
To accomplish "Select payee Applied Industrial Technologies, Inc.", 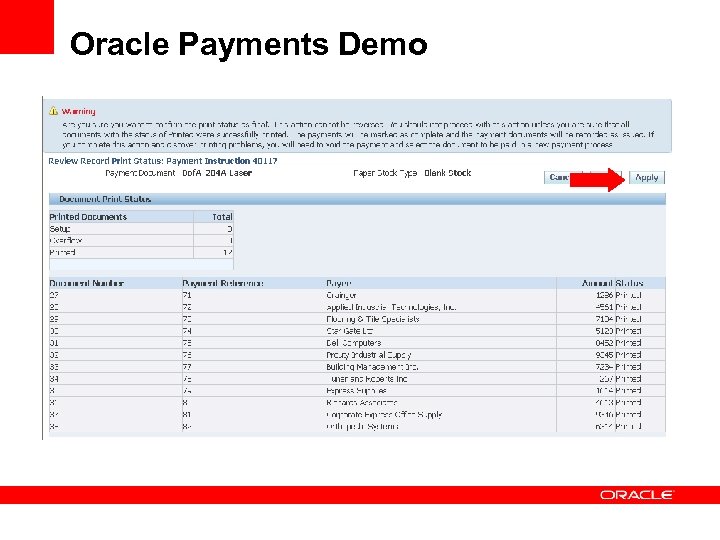I will 391,307.
